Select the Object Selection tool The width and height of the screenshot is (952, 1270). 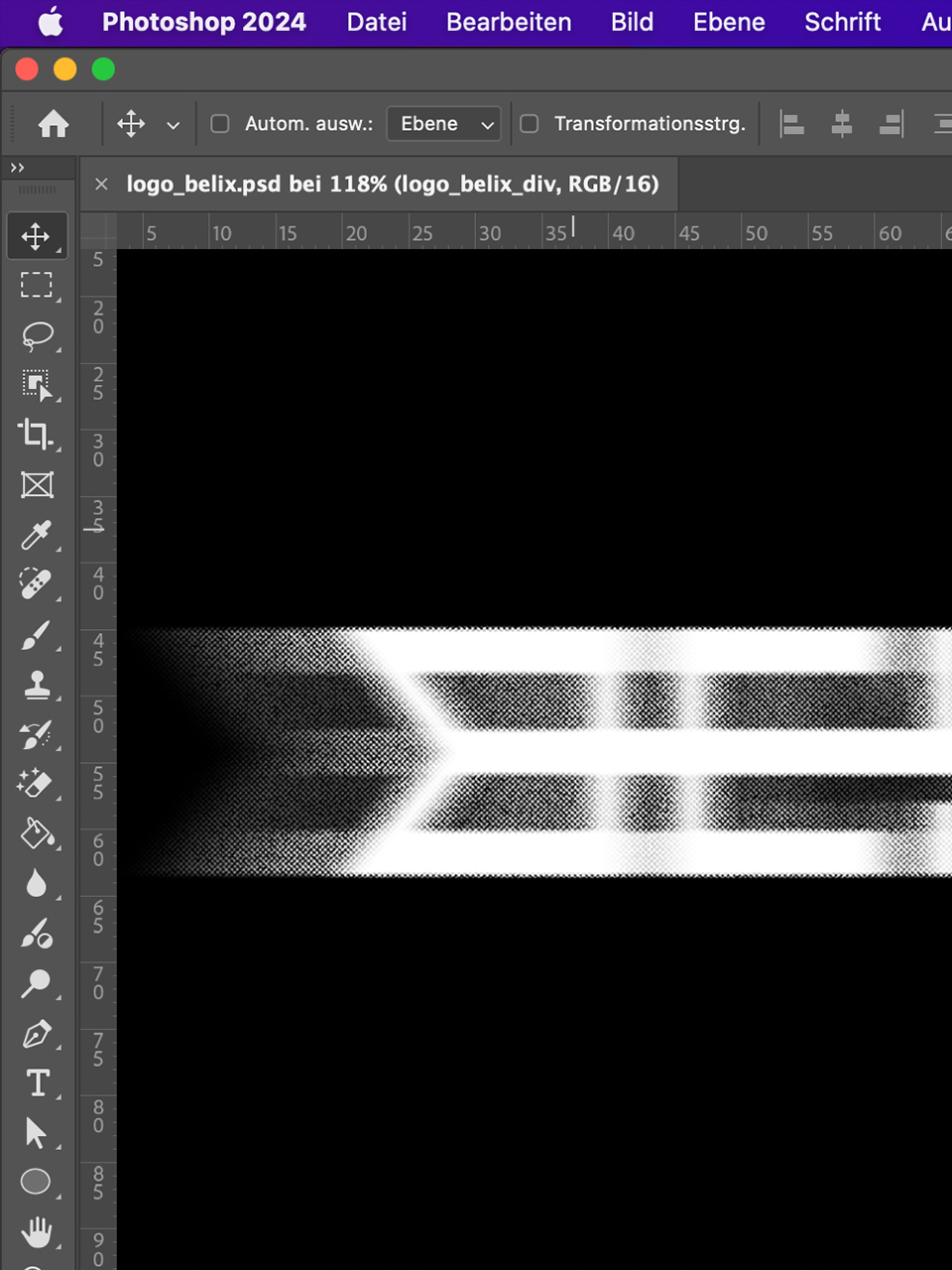pos(37,385)
